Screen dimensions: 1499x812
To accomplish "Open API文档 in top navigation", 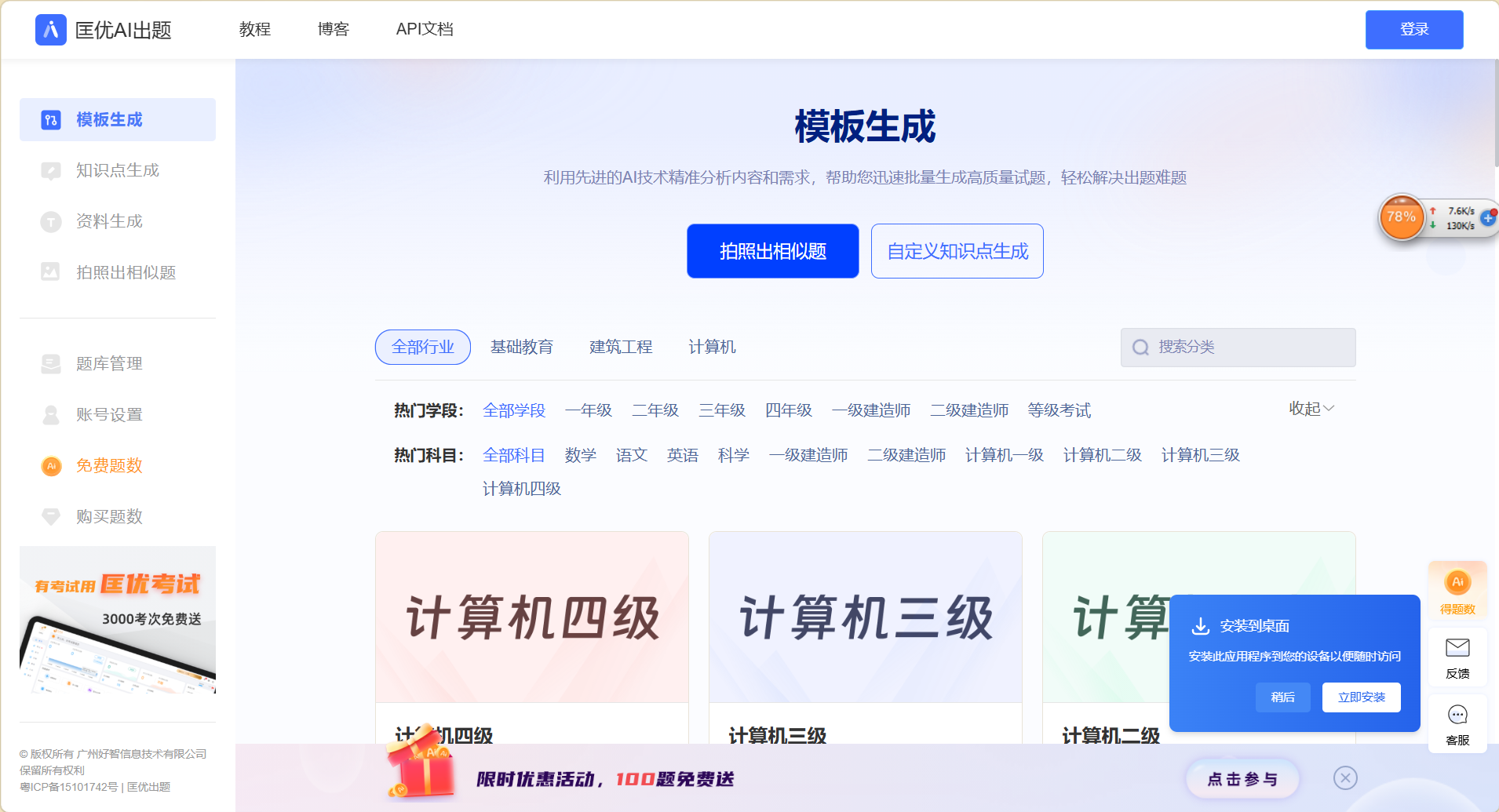I will click(x=425, y=29).
